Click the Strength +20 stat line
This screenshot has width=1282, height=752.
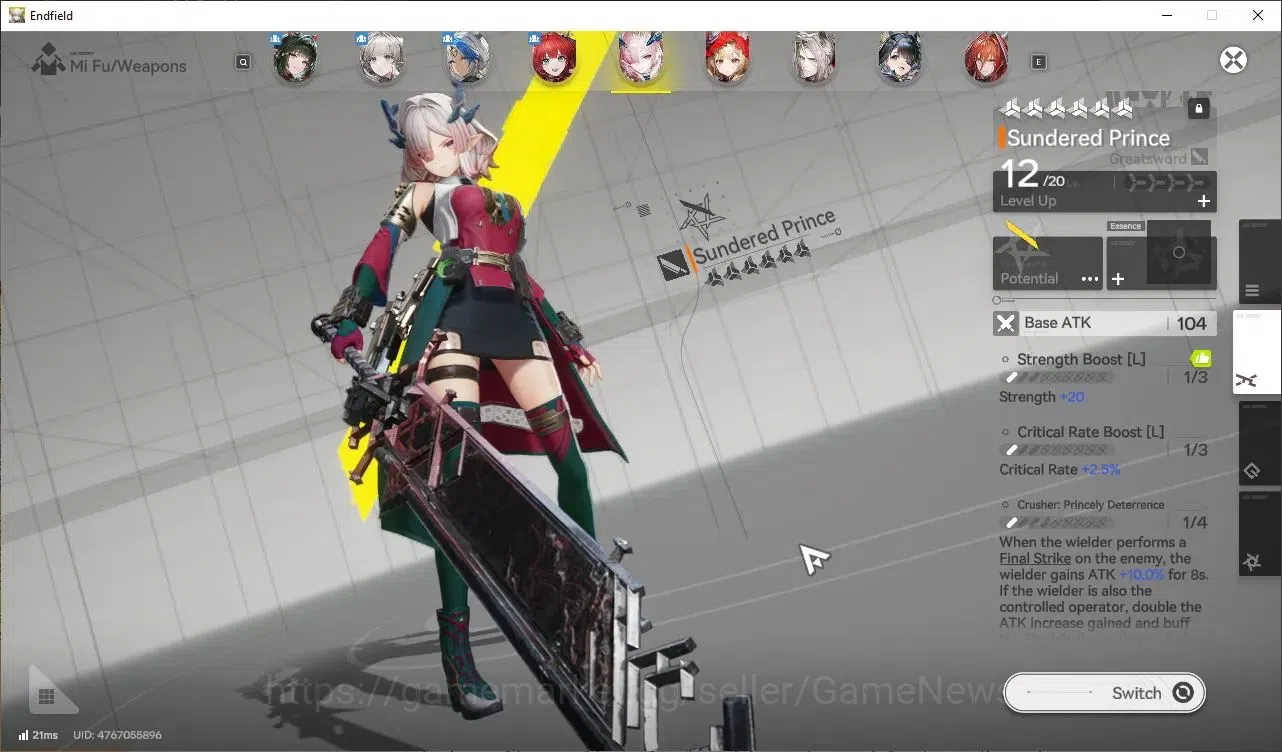click(1042, 397)
